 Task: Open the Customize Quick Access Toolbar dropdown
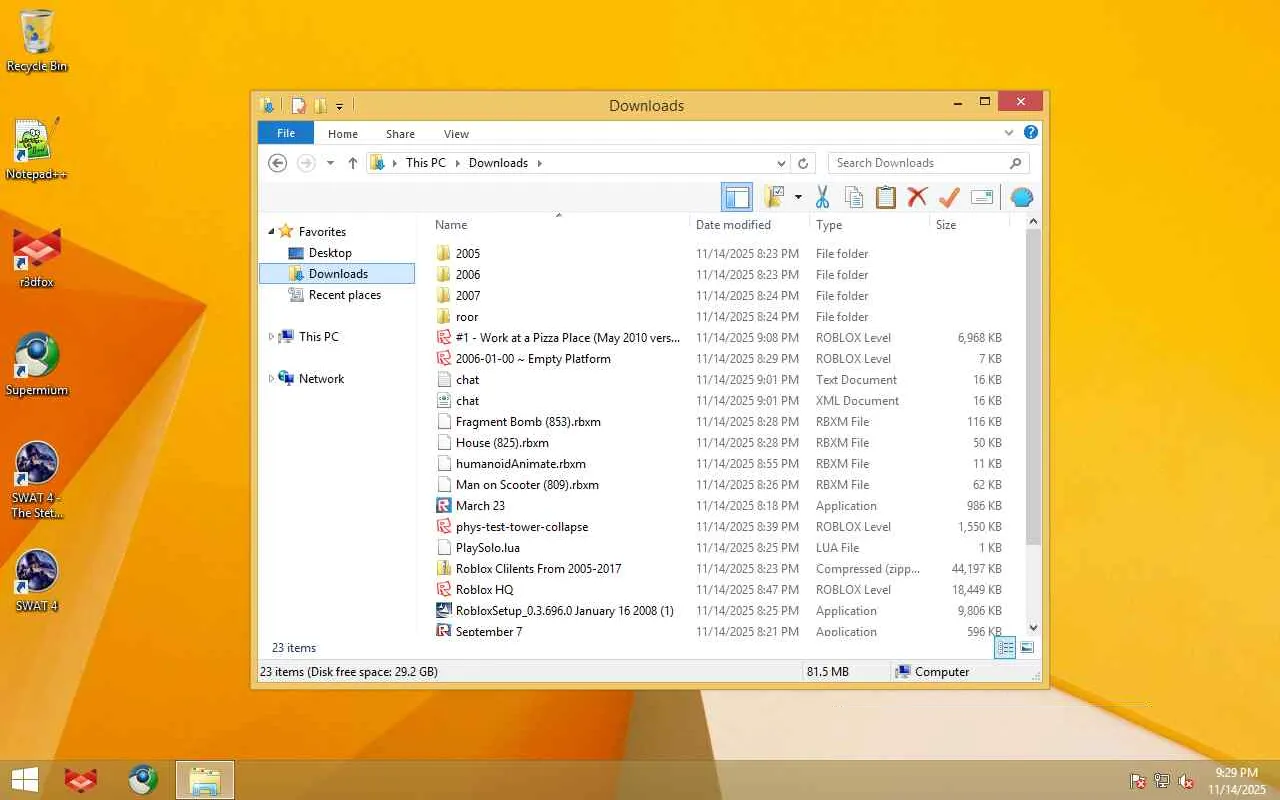click(340, 106)
